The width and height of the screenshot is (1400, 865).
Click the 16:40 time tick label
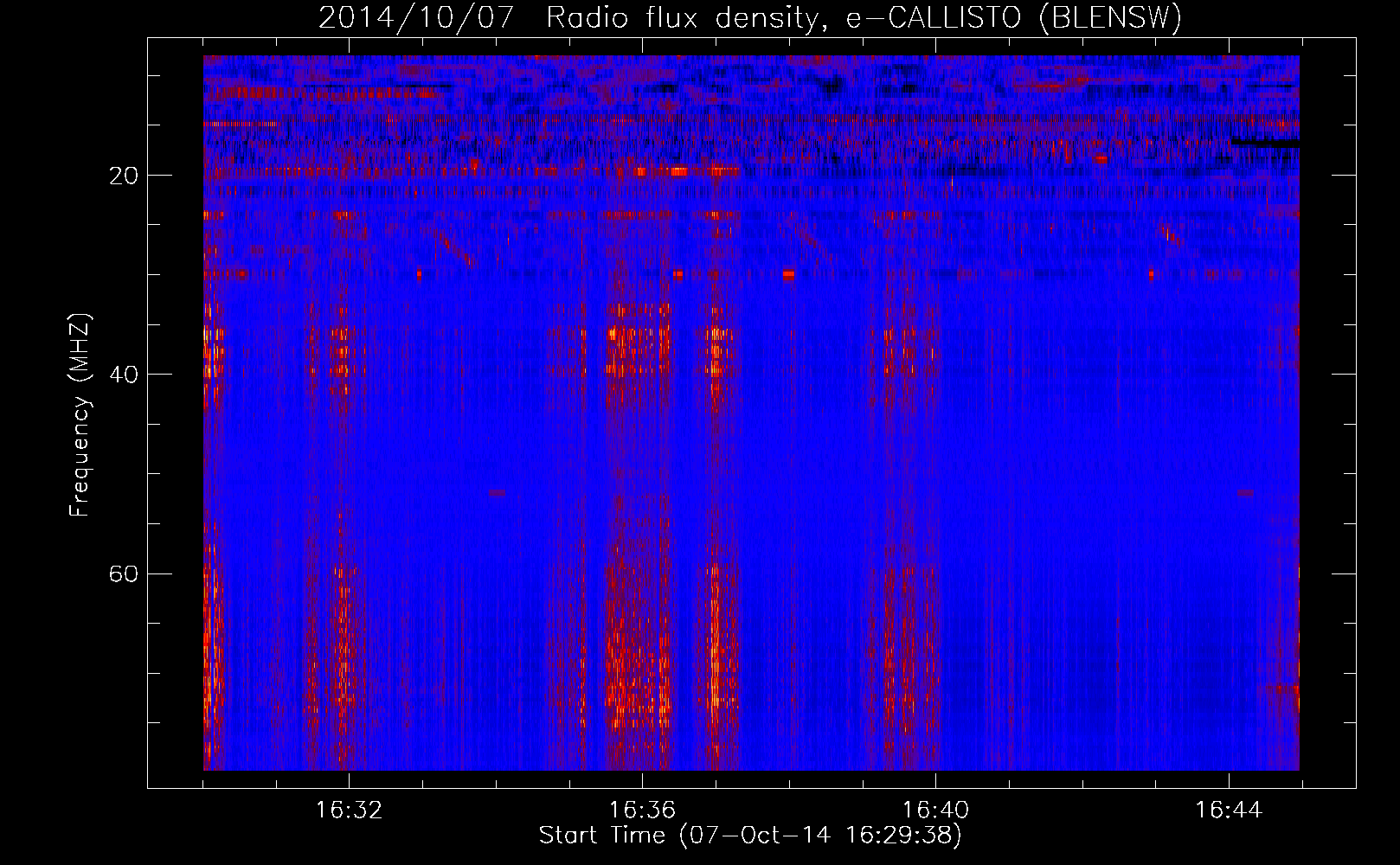click(x=935, y=811)
